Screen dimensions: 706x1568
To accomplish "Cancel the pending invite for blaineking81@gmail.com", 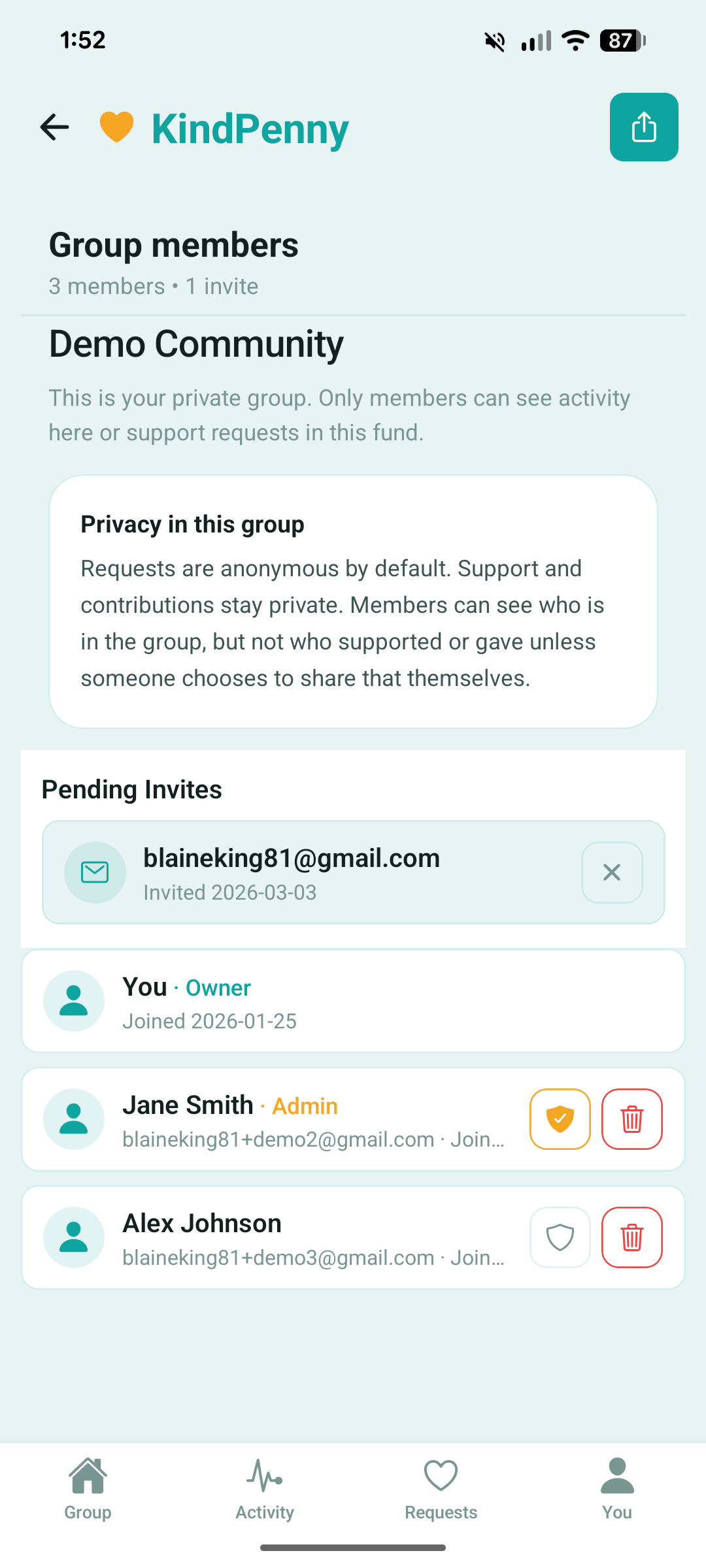I will pos(612,872).
